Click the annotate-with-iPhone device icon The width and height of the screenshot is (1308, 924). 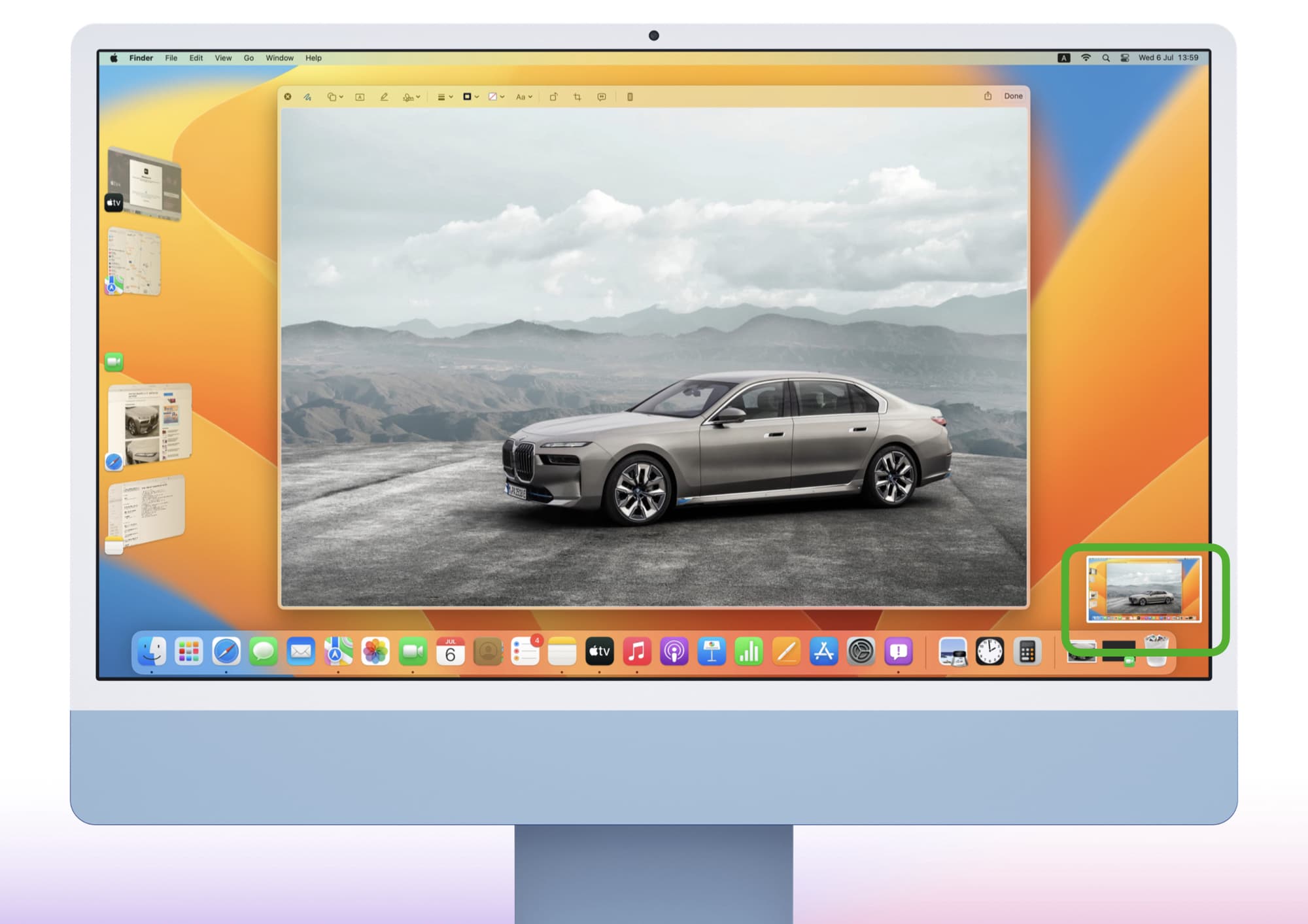click(x=630, y=97)
